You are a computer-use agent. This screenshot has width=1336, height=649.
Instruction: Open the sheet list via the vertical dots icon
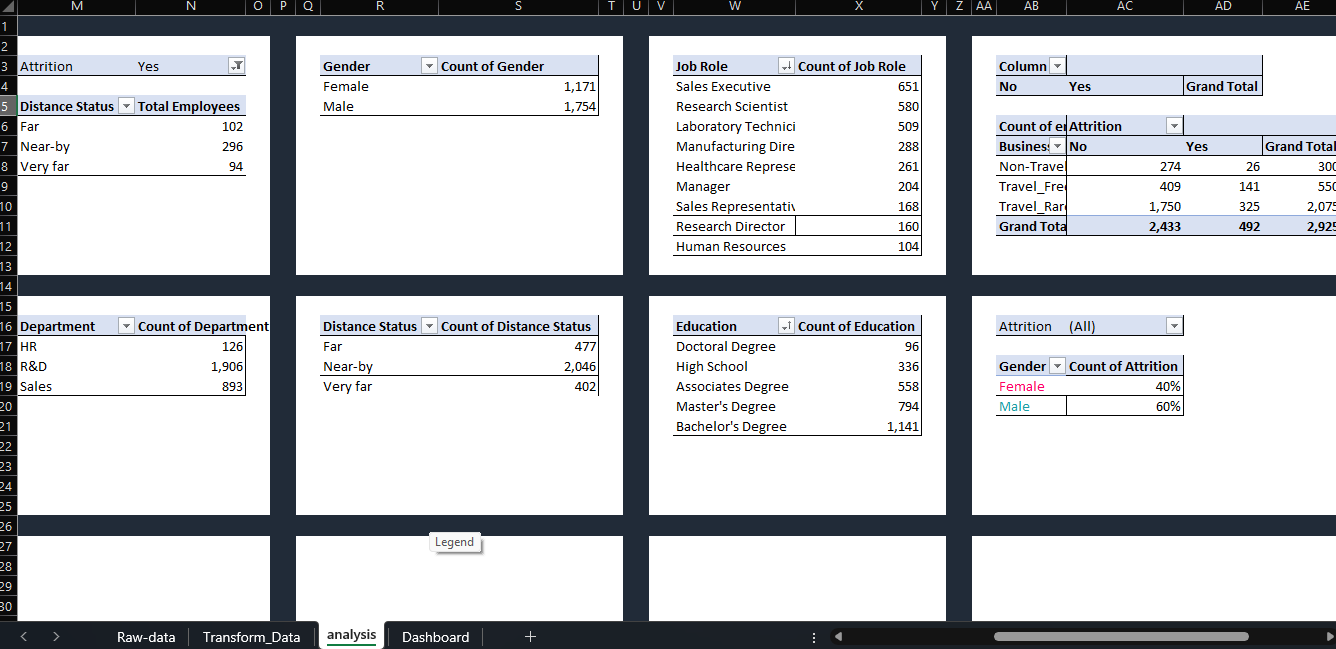click(813, 637)
